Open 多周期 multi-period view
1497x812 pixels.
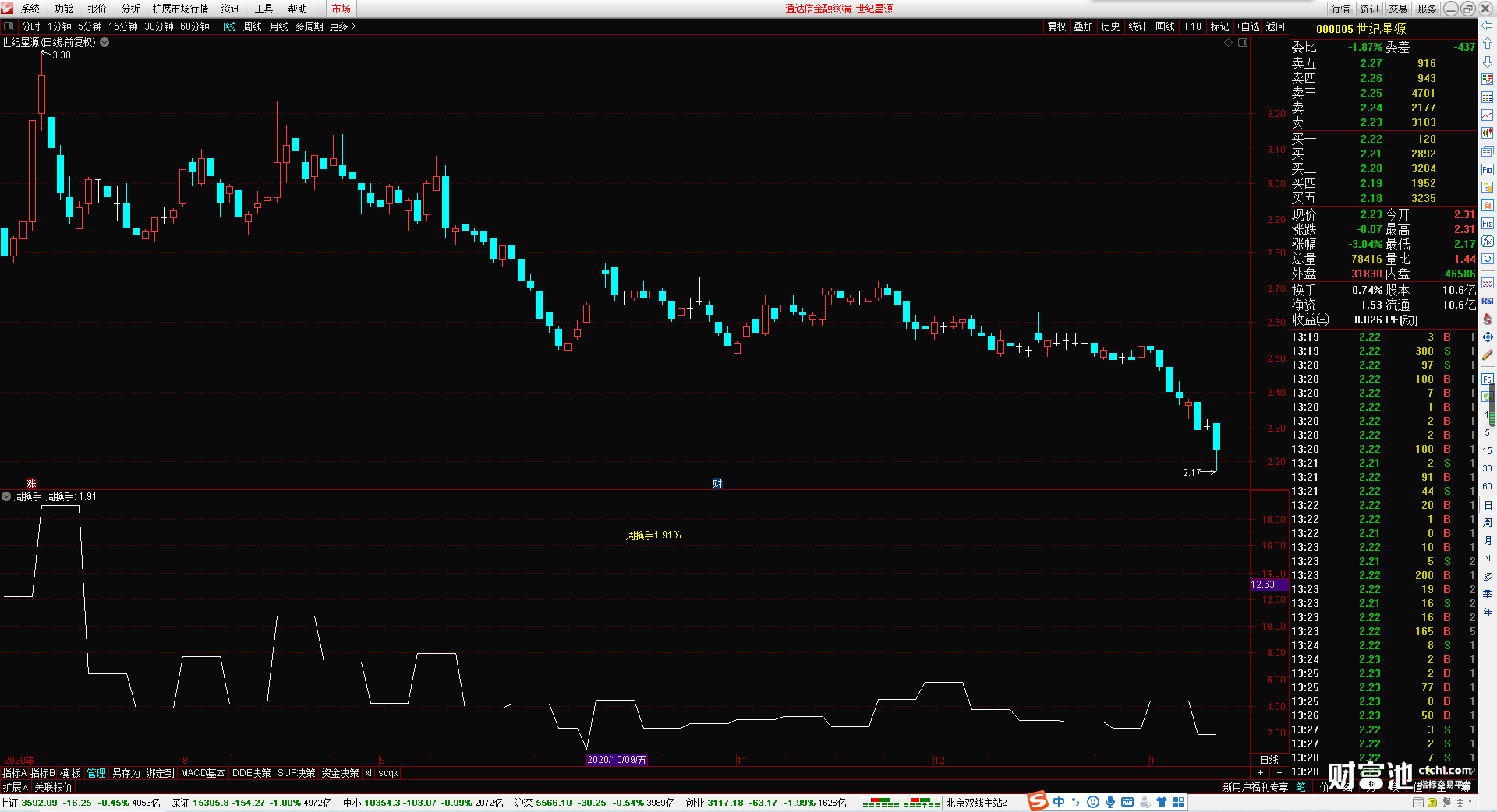(309, 26)
